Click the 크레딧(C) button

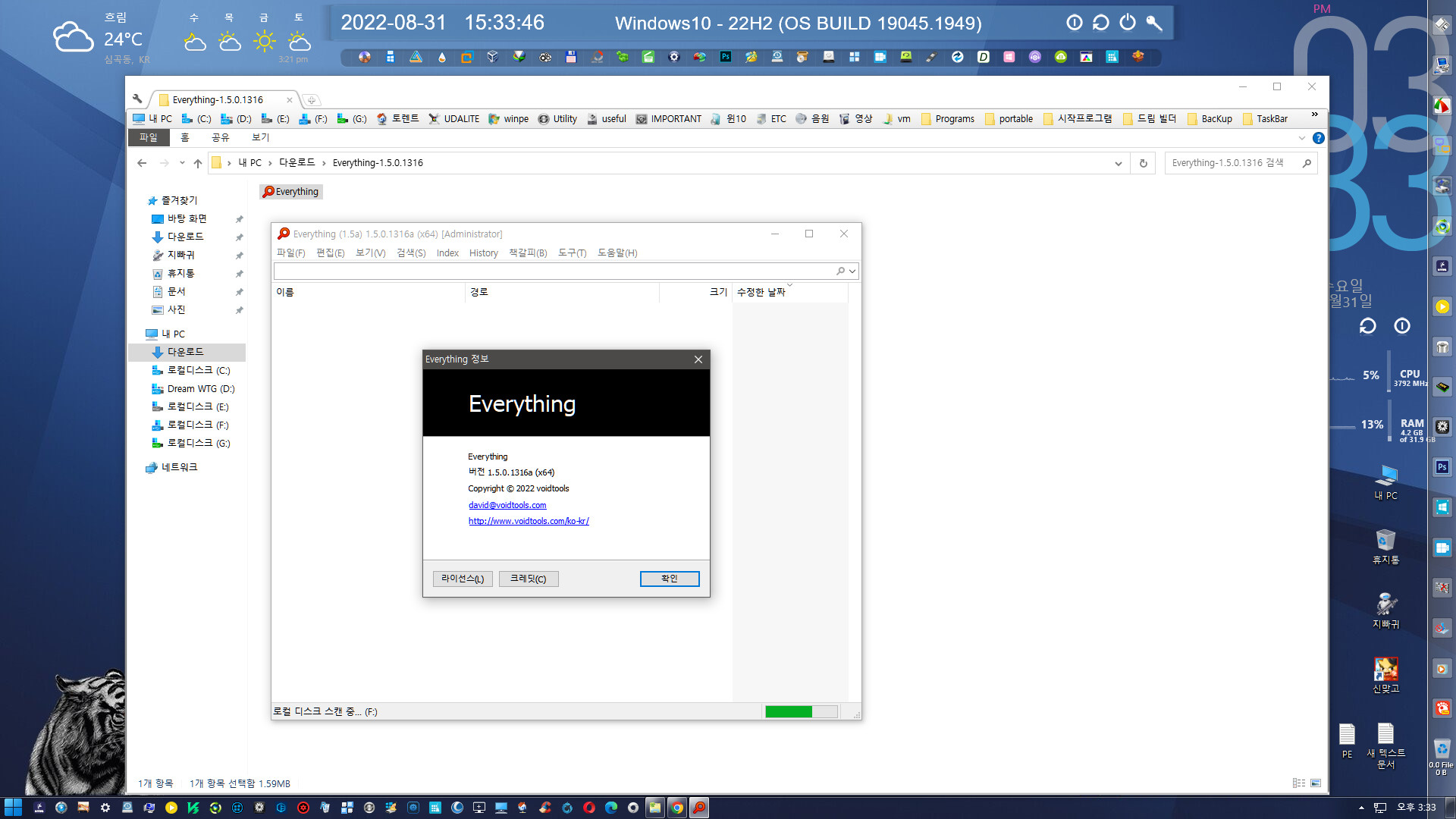[x=529, y=579]
